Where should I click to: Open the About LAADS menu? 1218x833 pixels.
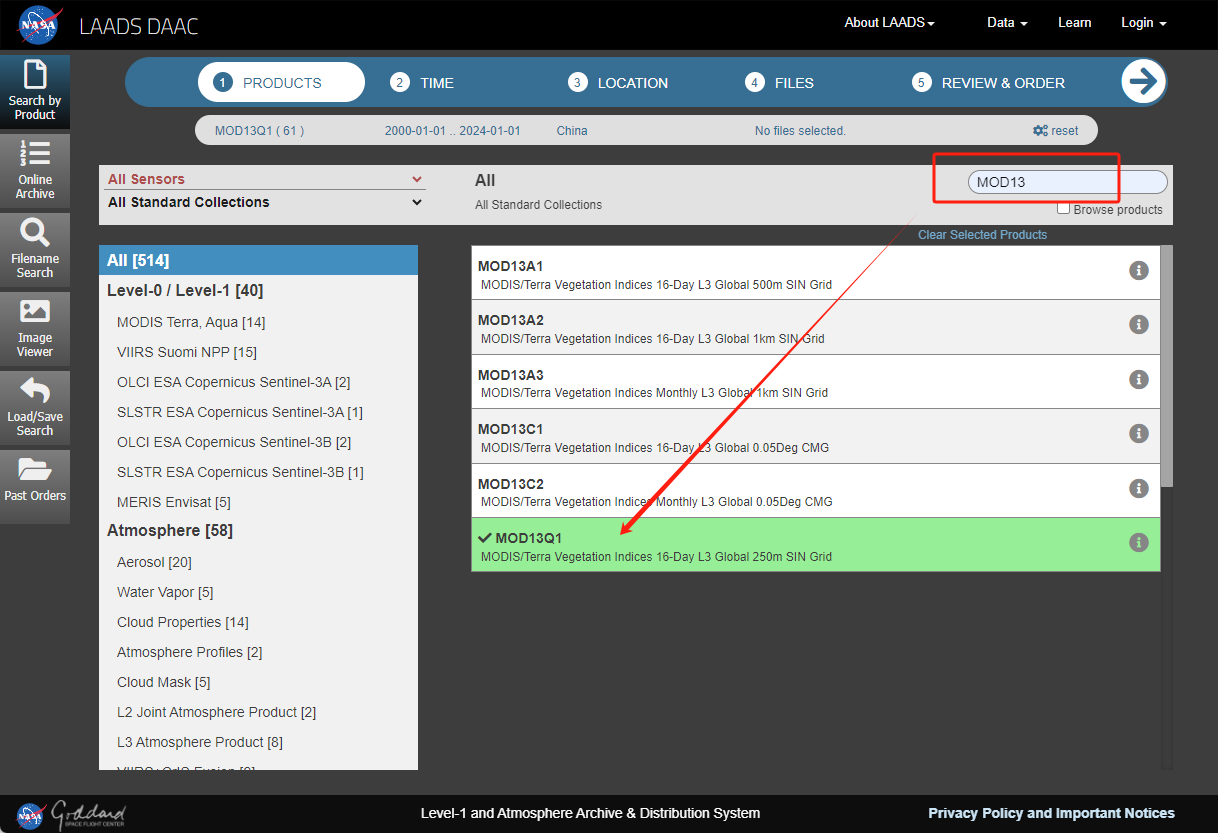point(890,23)
